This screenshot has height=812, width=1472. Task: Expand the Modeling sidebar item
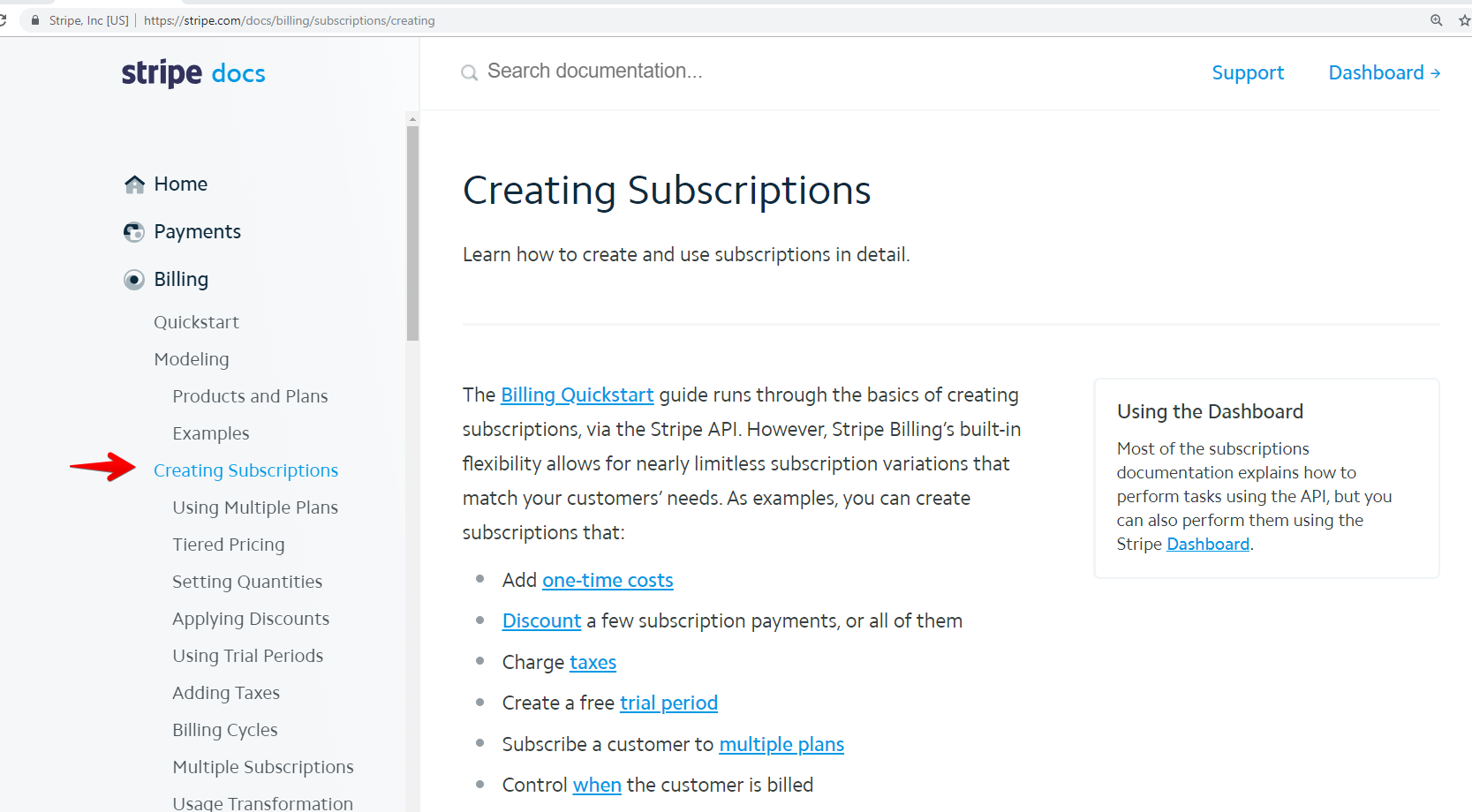pos(192,359)
